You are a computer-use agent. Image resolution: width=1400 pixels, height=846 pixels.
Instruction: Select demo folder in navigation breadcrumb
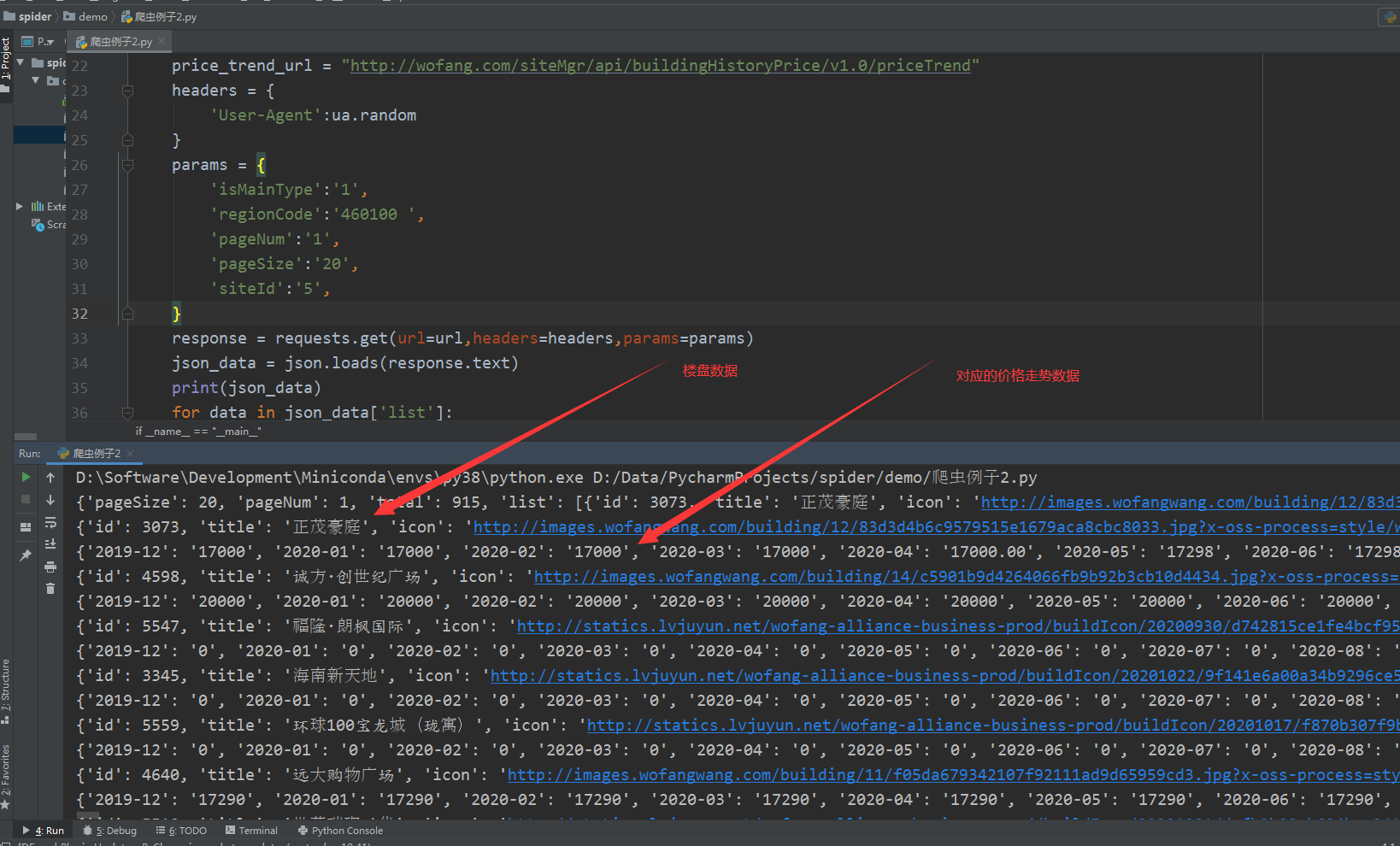tap(85, 16)
